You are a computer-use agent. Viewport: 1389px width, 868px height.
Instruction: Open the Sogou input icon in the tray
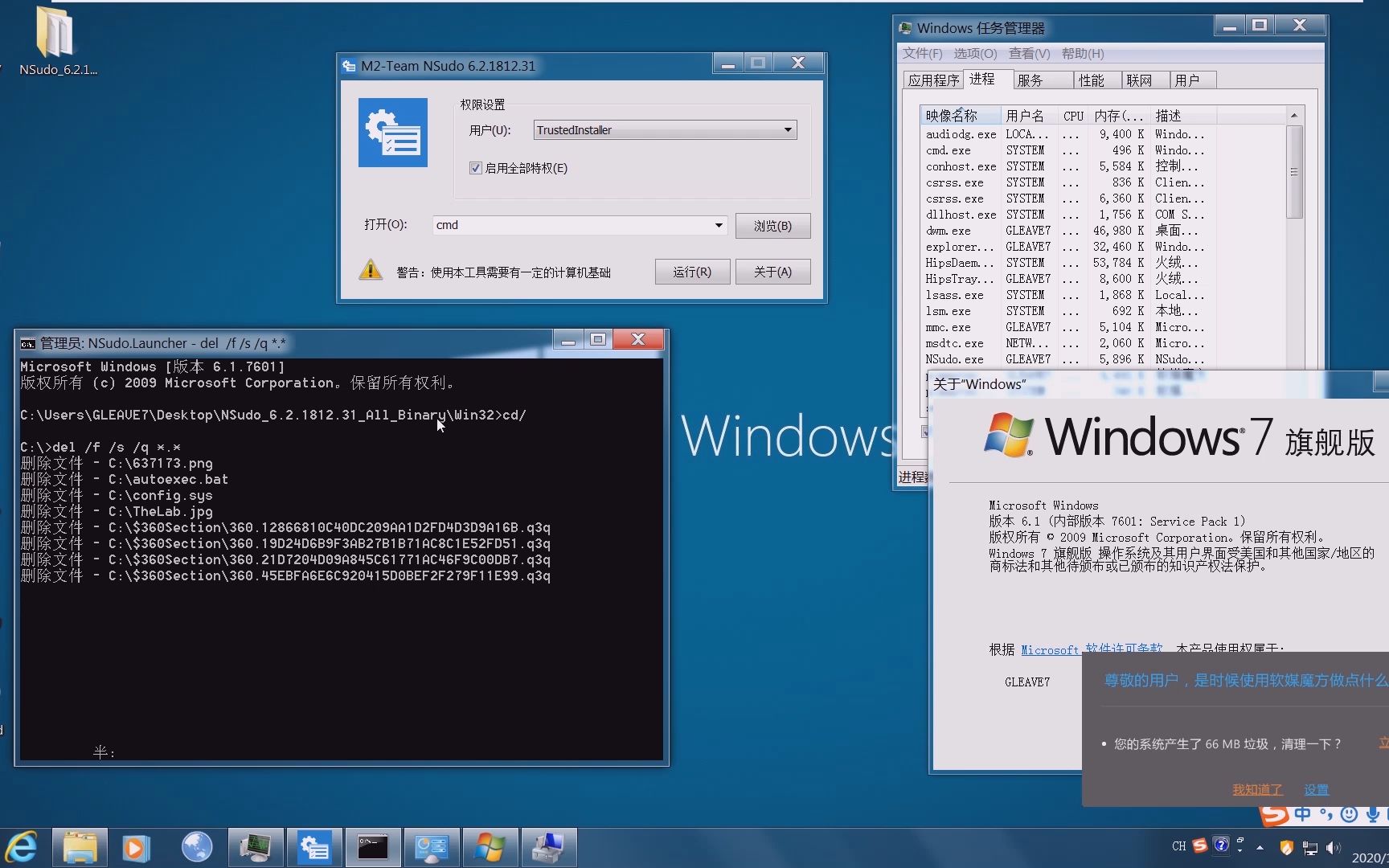(x=1200, y=846)
